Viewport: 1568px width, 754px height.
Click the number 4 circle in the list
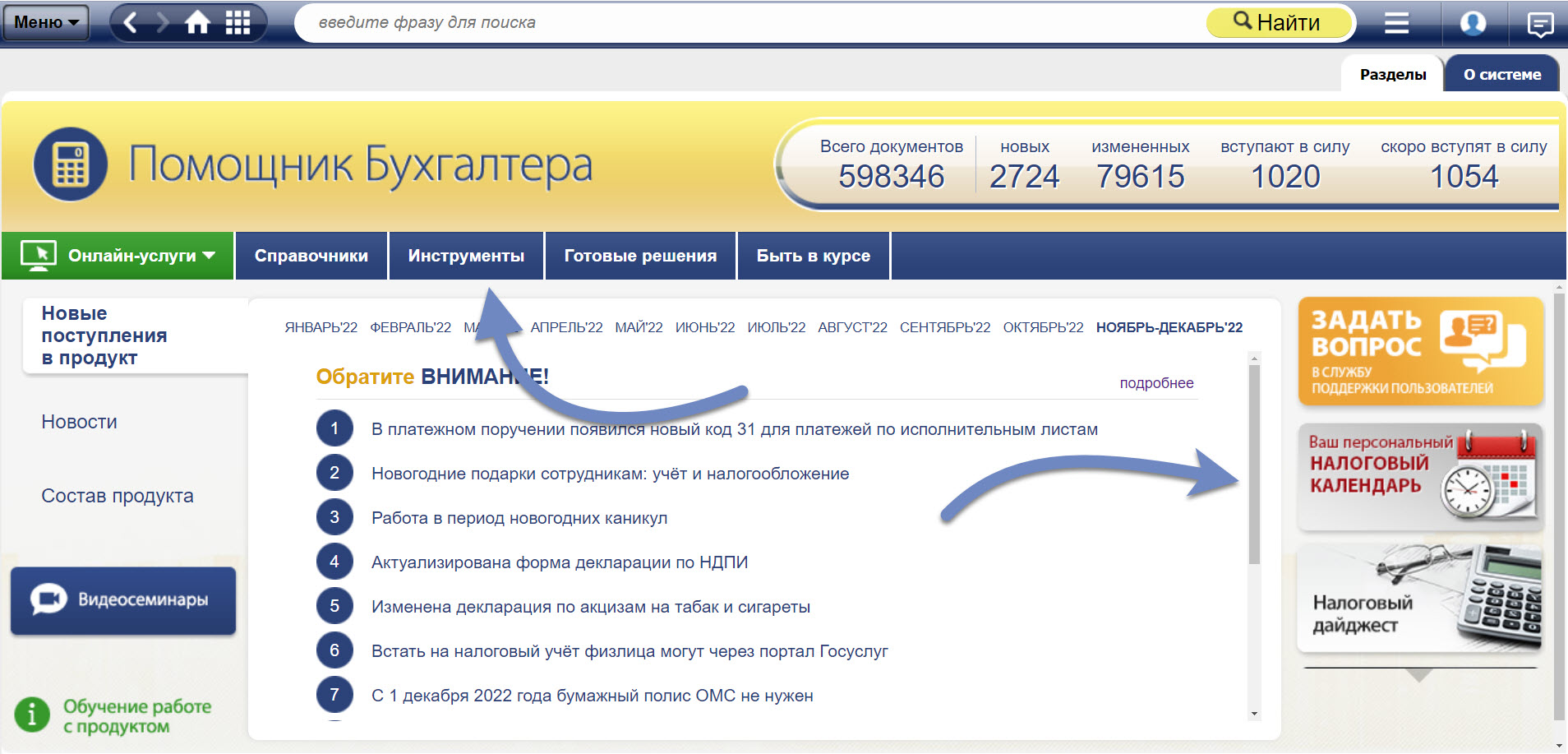[x=334, y=562]
